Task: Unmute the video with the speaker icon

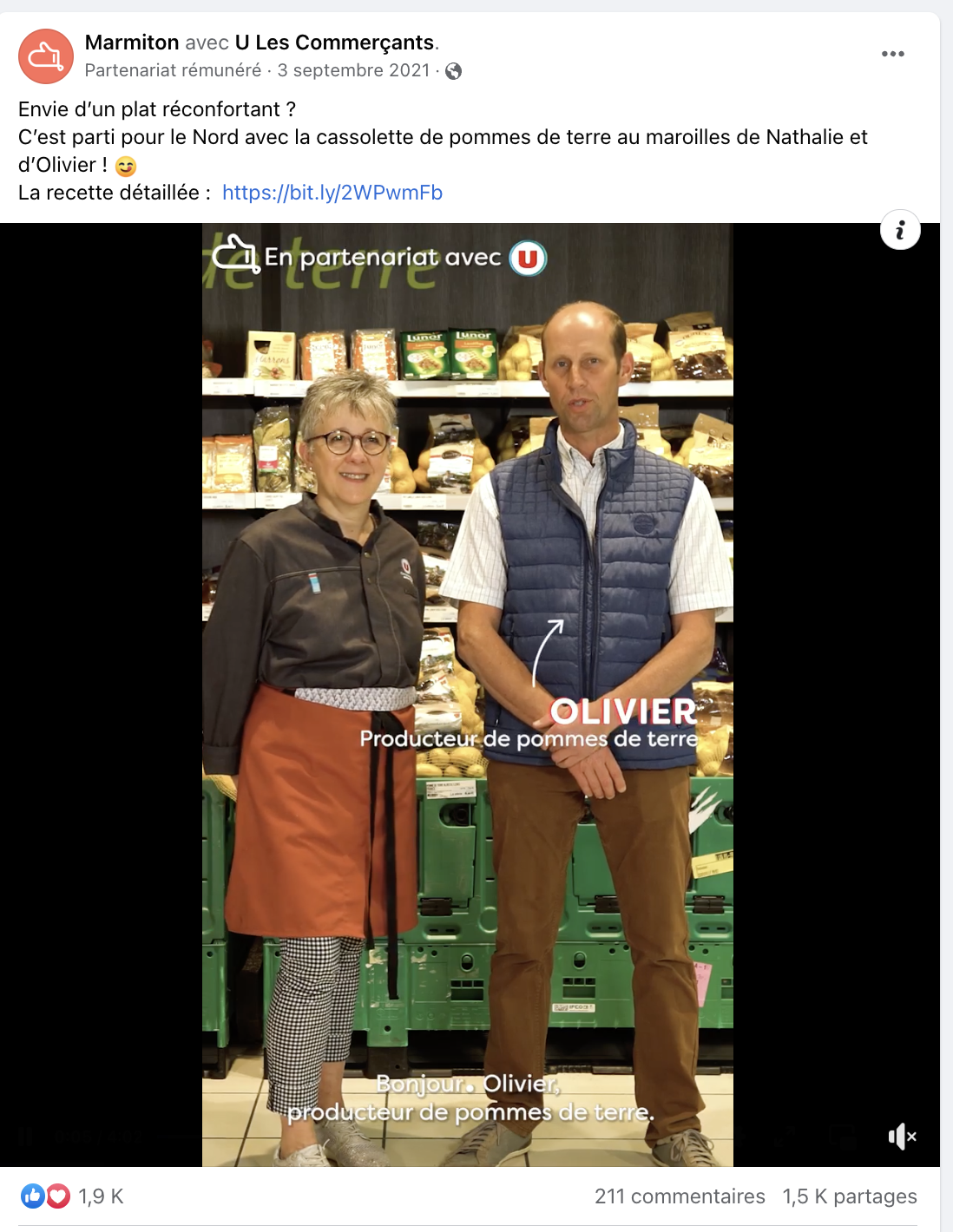Action: [902, 1136]
